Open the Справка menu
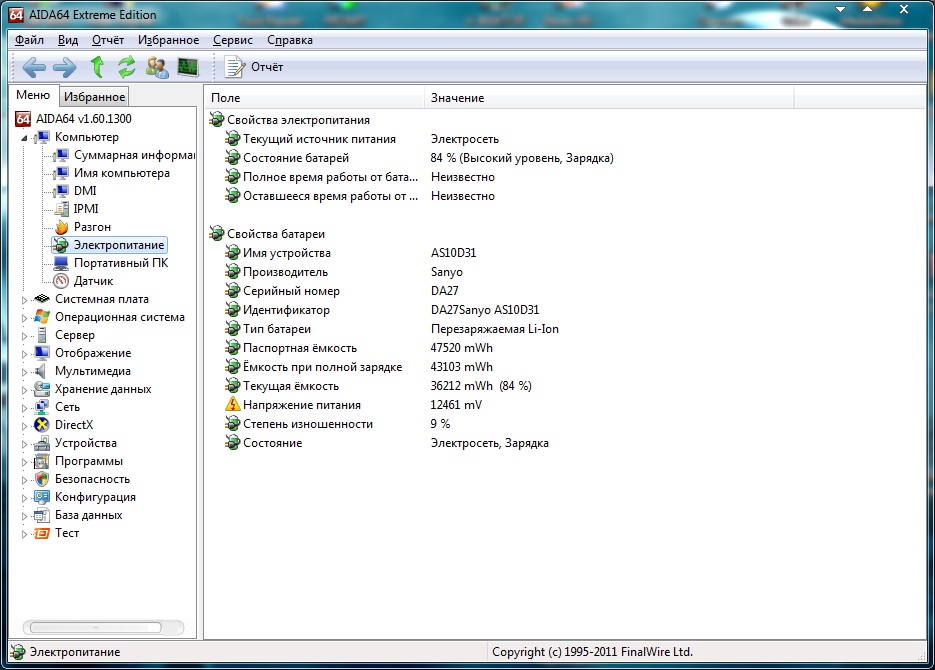This screenshot has height=670, width=935. 290,40
